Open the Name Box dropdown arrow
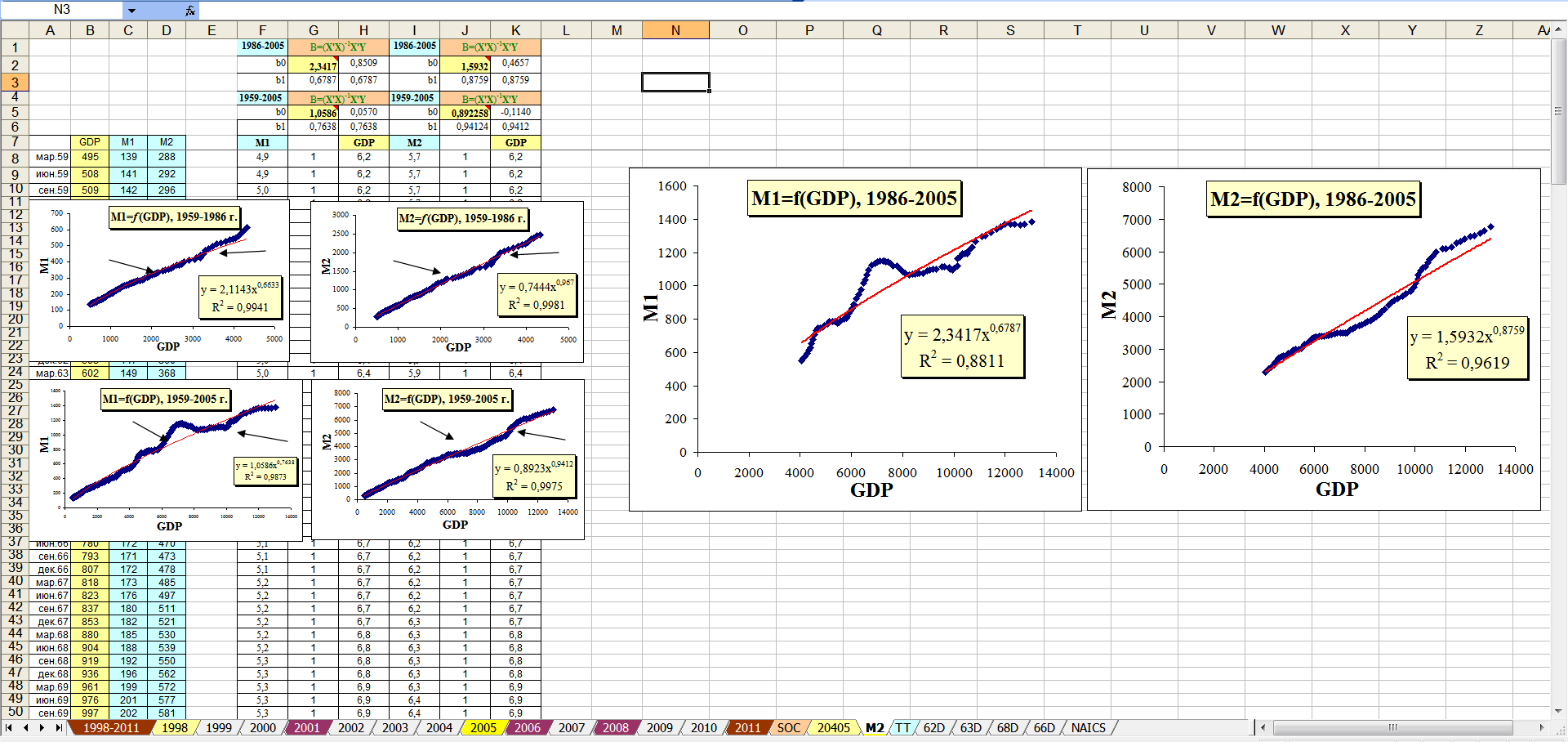 click(131, 11)
